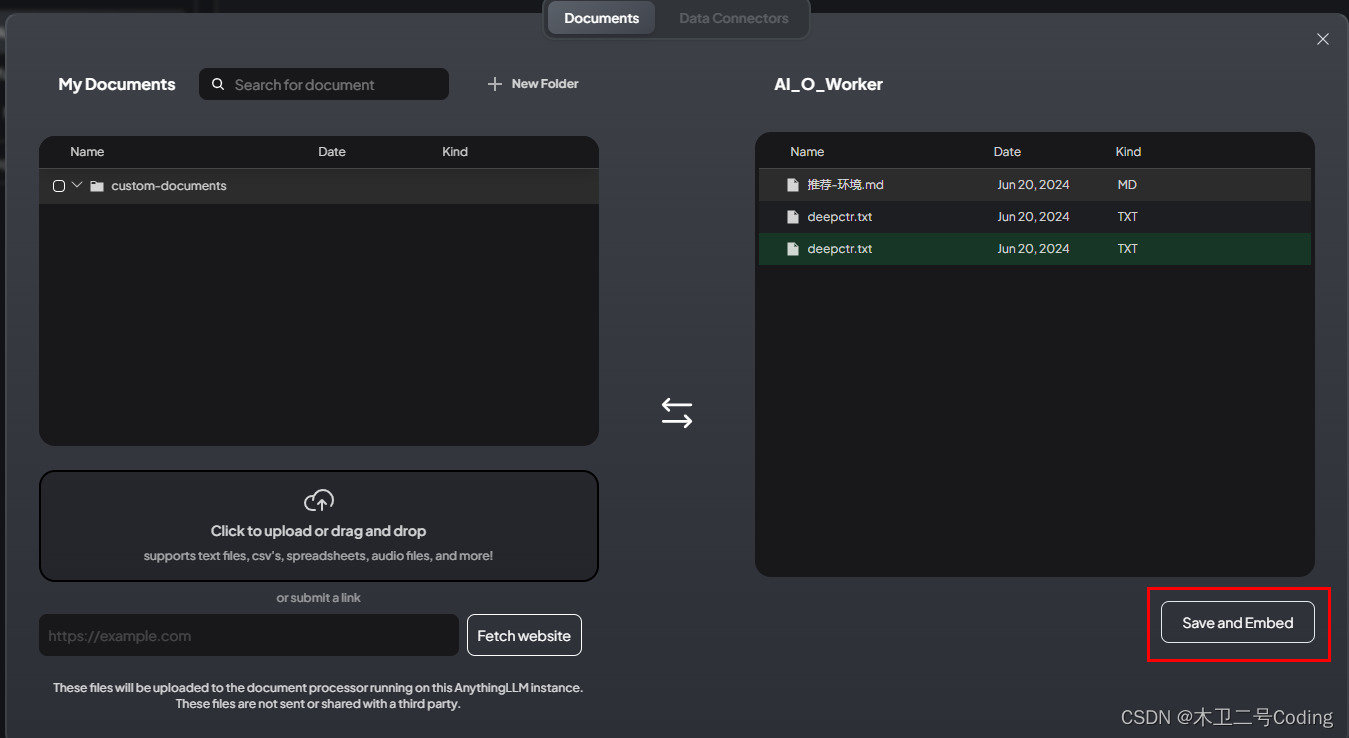Select the 推荐-环境.md file name
This screenshot has width=1349, height=738.
point(846,185)
